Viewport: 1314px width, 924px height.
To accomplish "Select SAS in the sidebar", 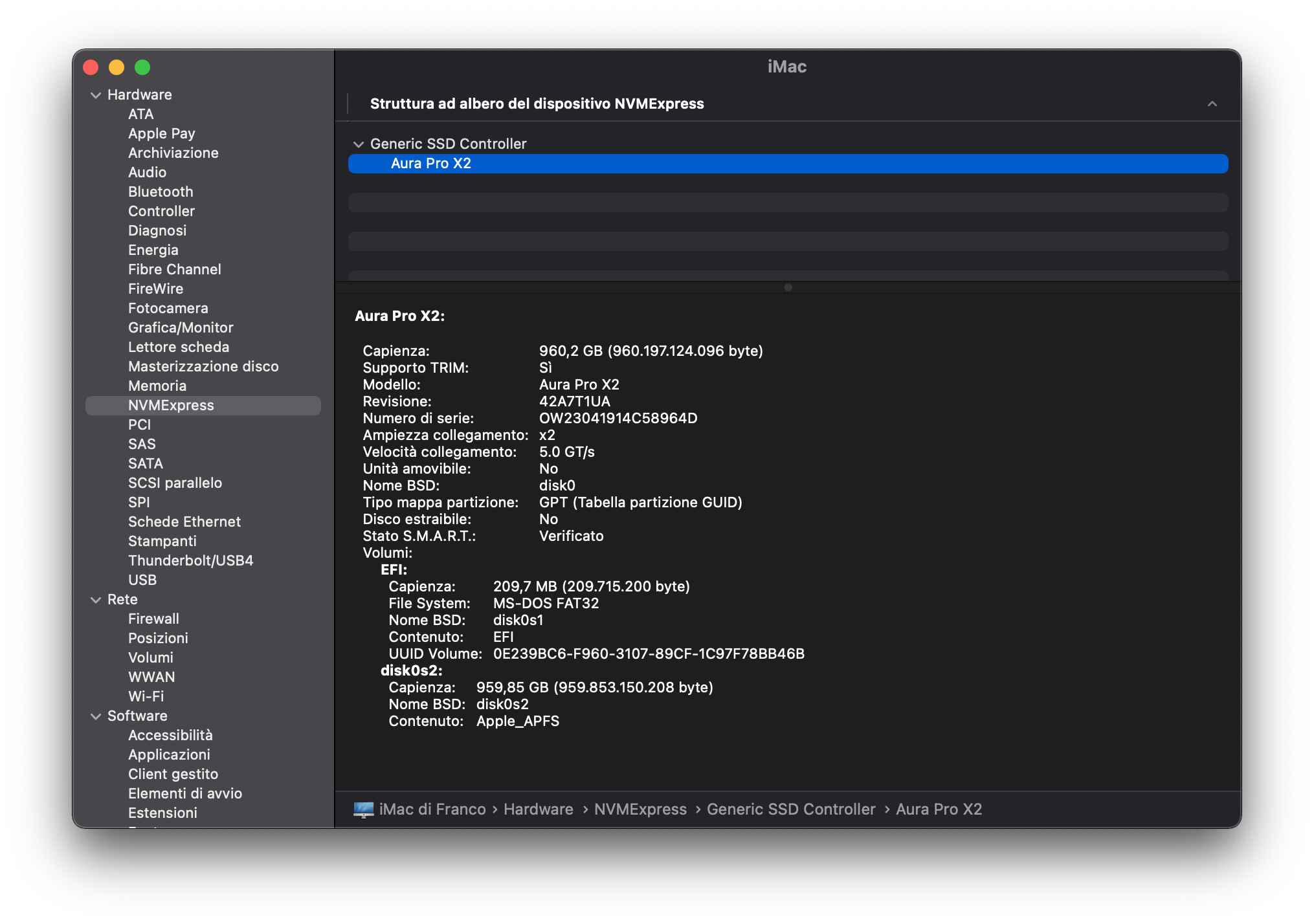I will tap(142, 444).
